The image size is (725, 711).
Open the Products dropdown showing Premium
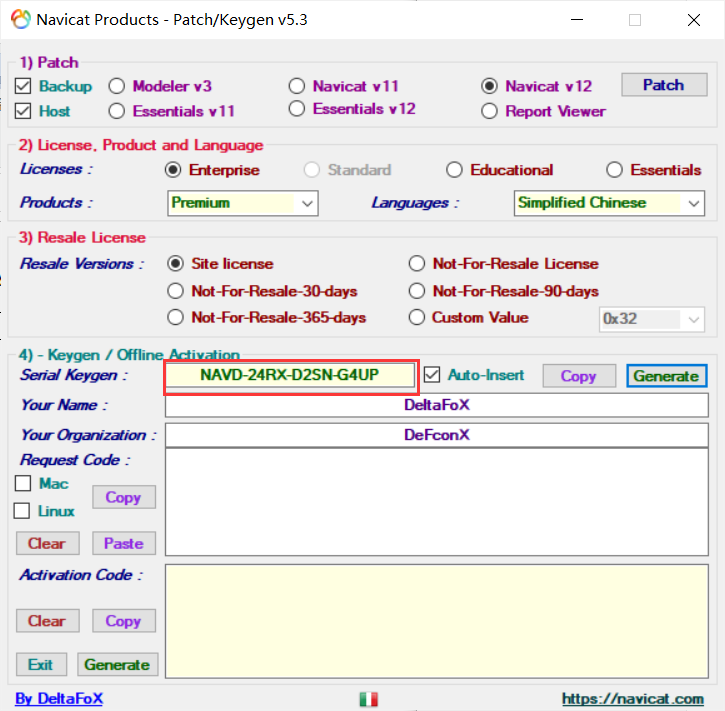click(x=243, y=203)
